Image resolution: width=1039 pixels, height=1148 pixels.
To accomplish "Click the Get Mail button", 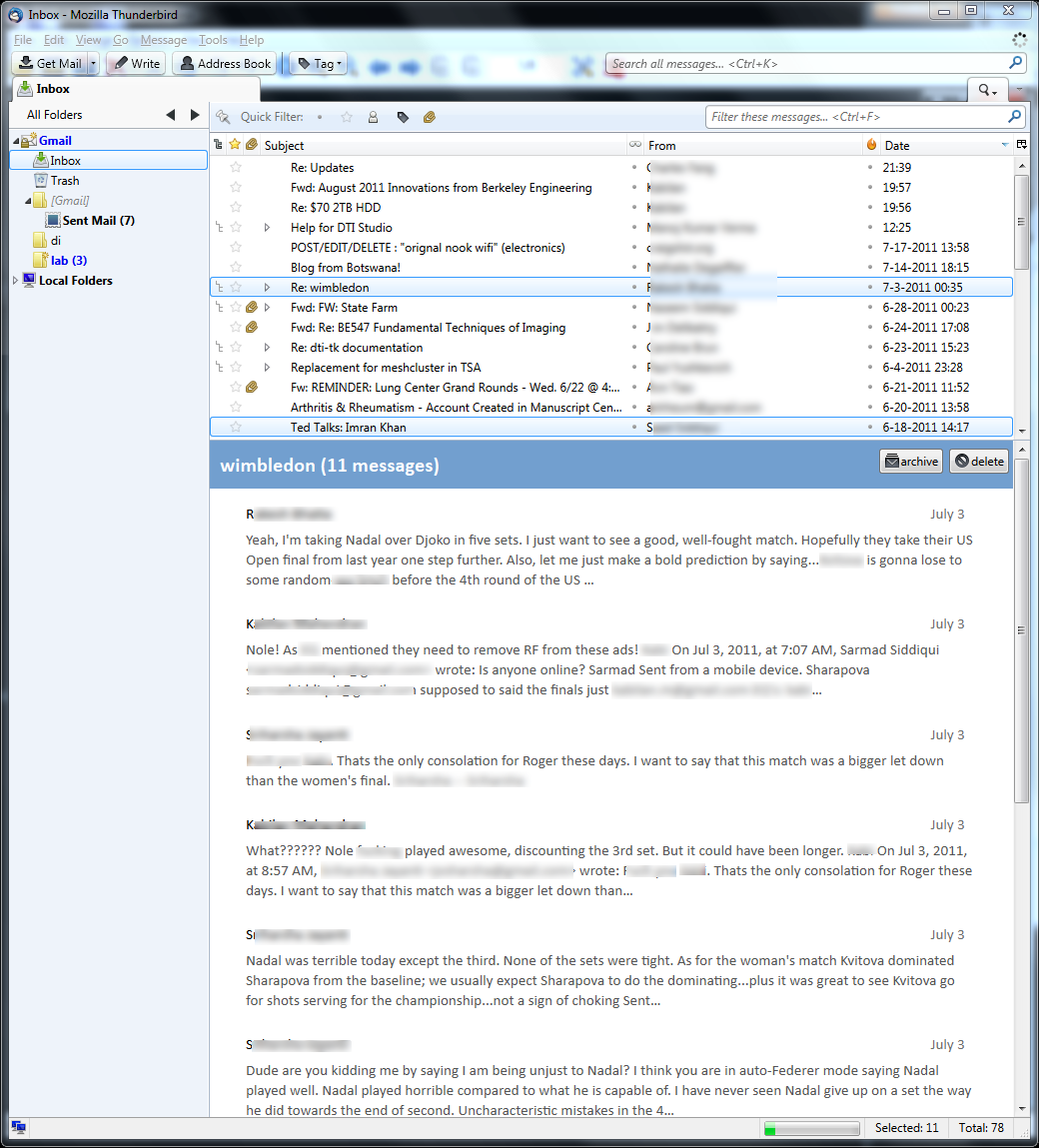I will 50,64.
